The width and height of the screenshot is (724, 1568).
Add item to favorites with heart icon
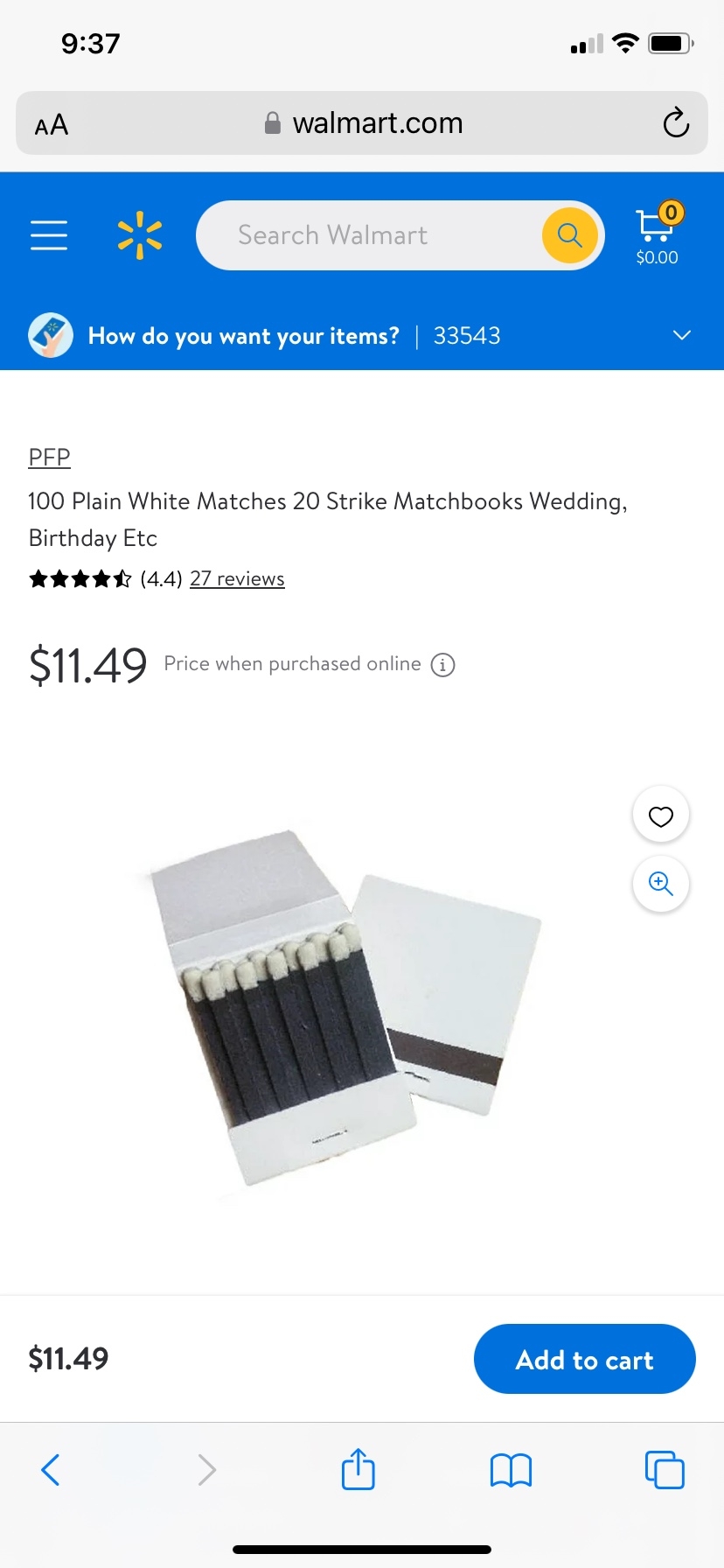[x=661, y=815]
